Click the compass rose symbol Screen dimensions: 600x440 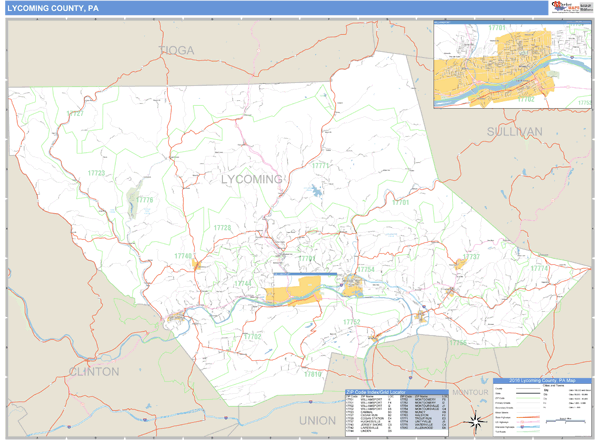pos(476,422)
